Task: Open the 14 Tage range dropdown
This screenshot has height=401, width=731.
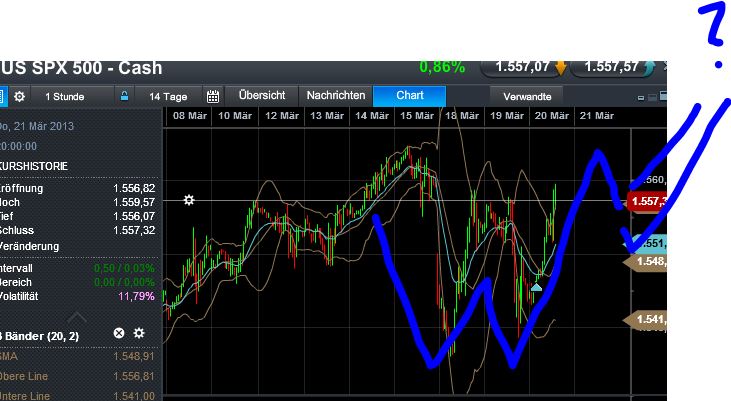Action: pos(168,97)
